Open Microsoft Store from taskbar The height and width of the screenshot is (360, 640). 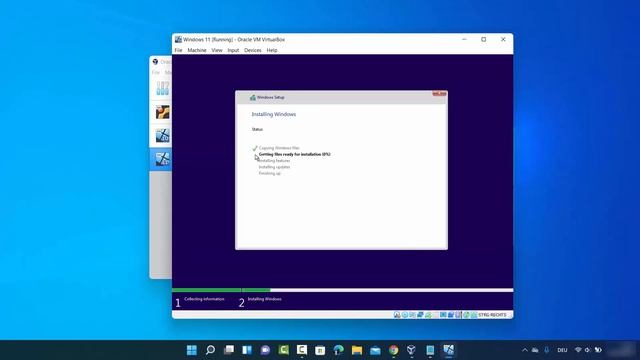[320, 350]
